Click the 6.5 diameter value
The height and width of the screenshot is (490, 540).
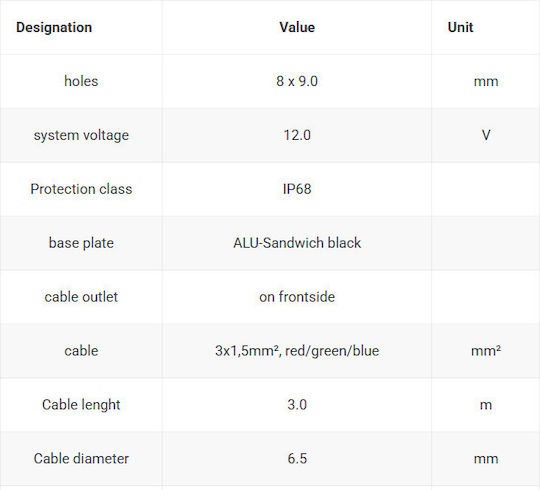click(297, 459)
